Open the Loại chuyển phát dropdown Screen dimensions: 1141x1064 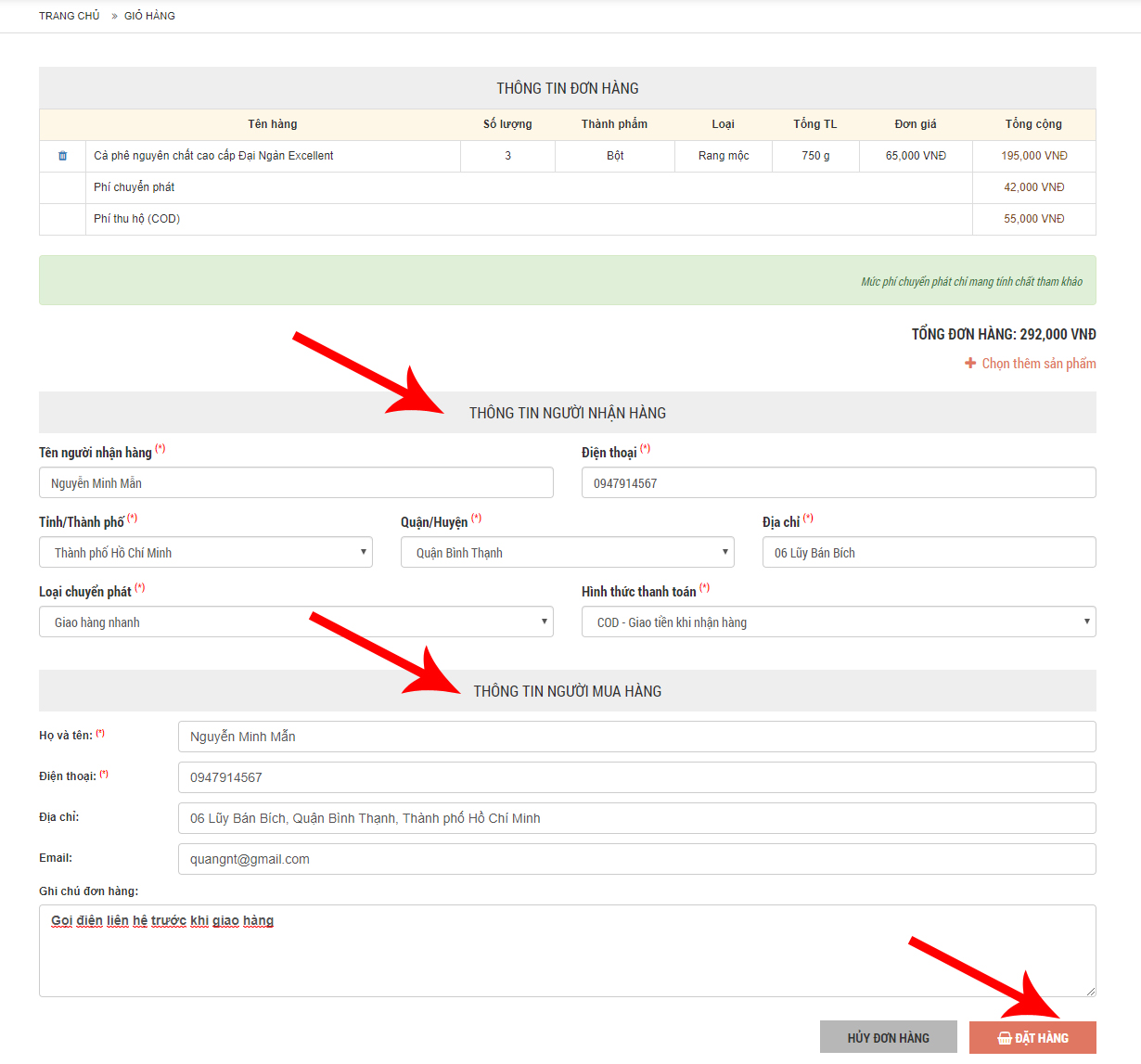(x=296, y=622)
